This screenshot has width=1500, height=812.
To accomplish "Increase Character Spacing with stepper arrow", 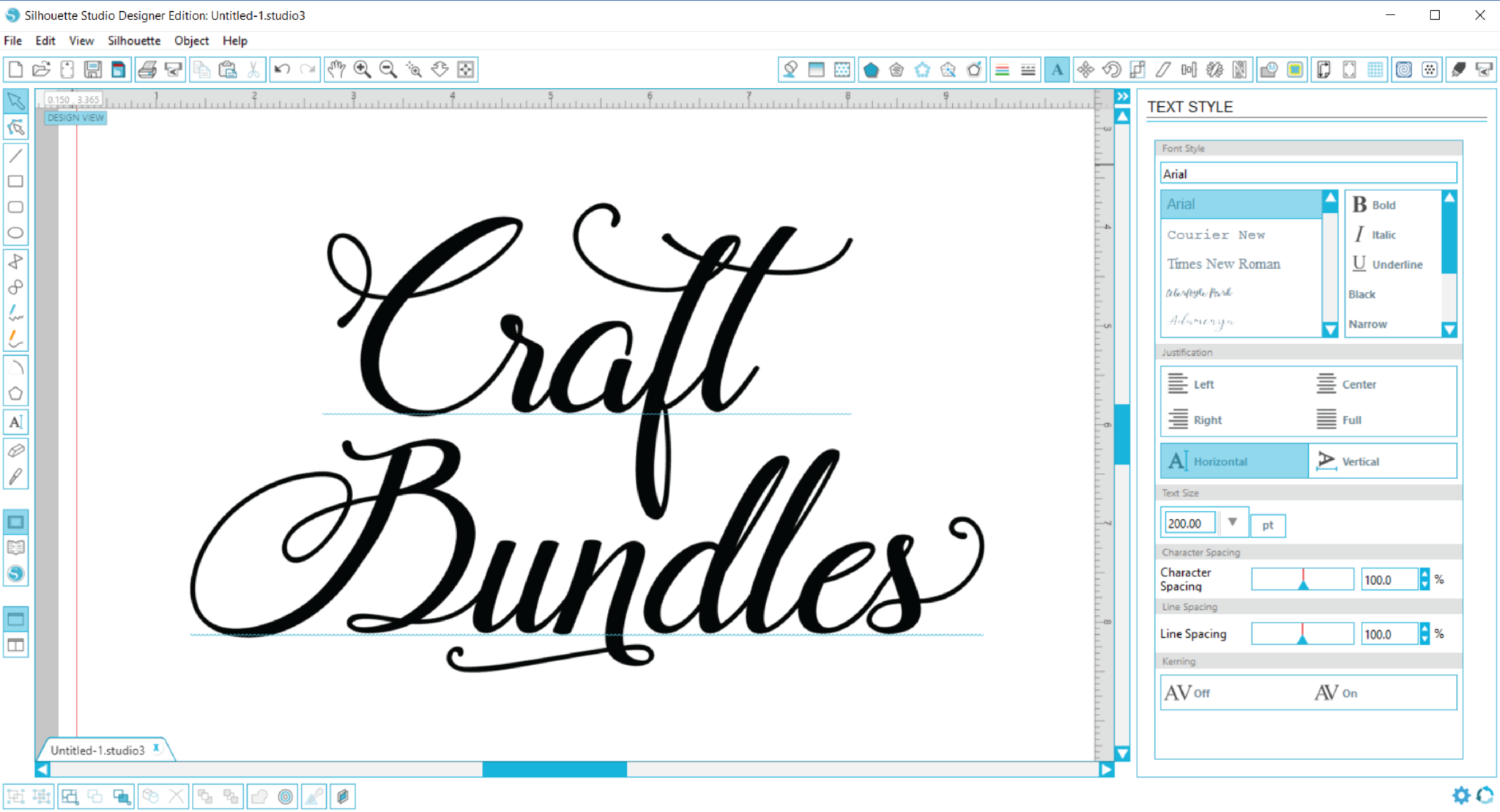I will click(1425, 574).
